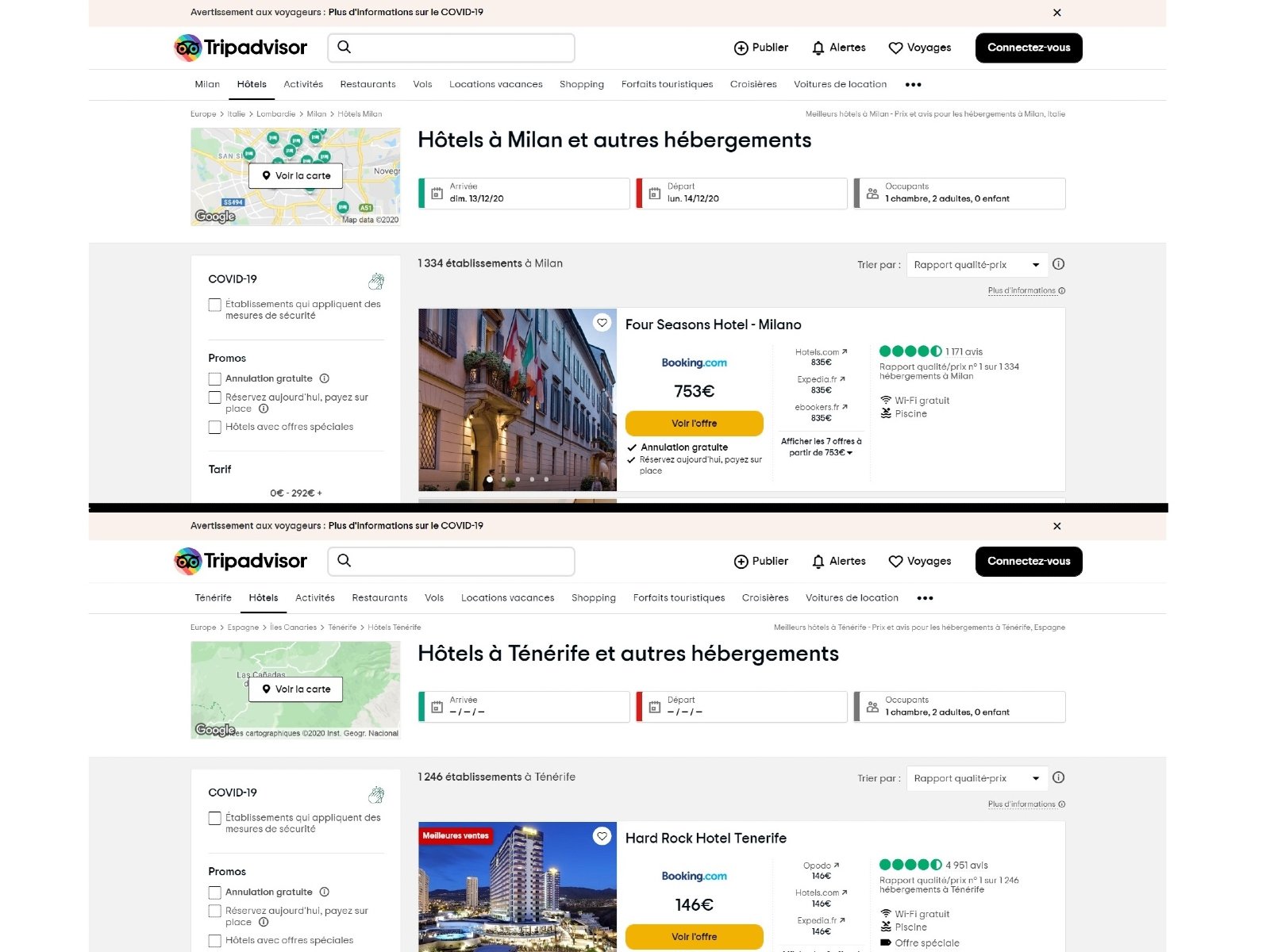
Task: Open Alertes via the bell icon
Action: [x=818, y=48]
